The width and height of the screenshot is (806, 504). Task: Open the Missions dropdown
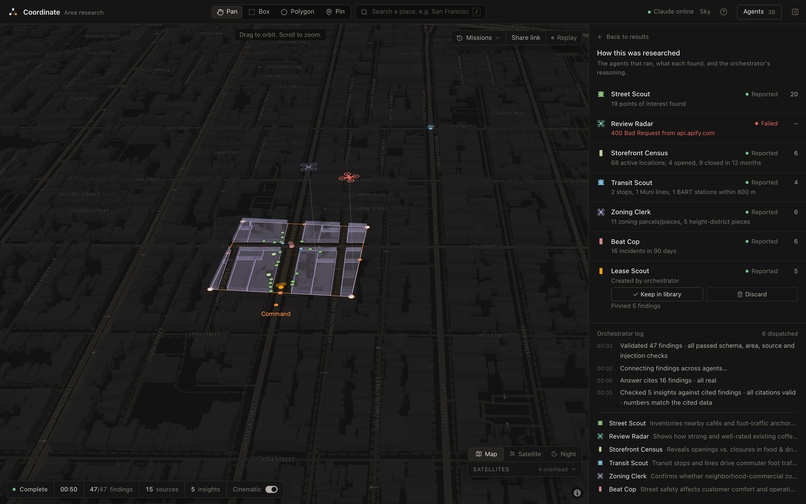point(478,38)
